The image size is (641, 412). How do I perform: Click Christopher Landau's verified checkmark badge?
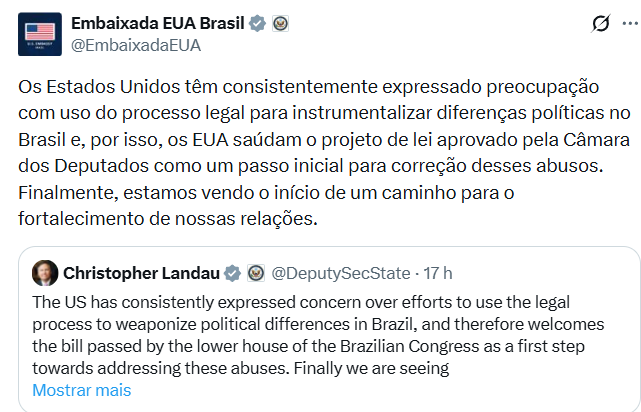[x=232, y=273]
